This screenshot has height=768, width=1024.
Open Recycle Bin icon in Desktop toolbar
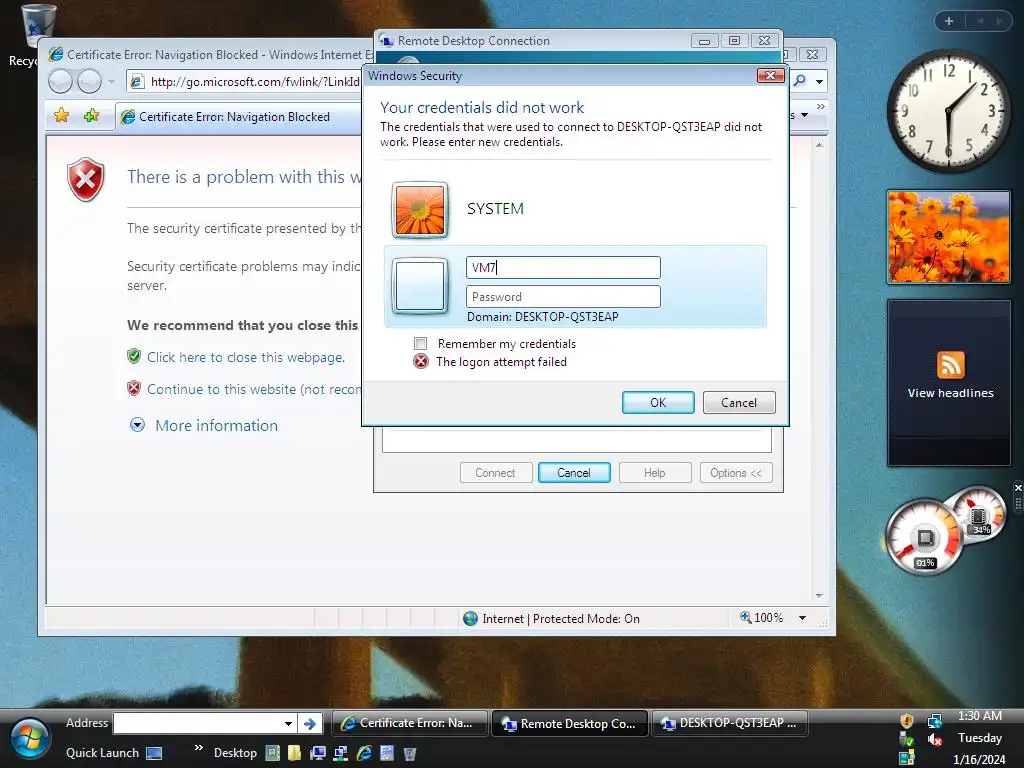(409, 754)
